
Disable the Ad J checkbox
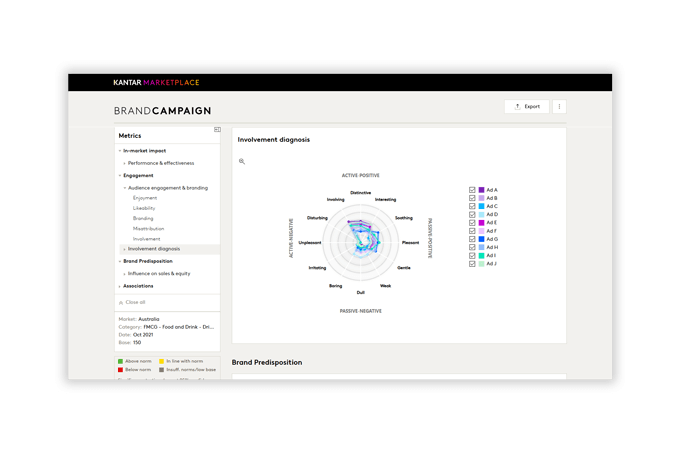[x=472, y=264]
